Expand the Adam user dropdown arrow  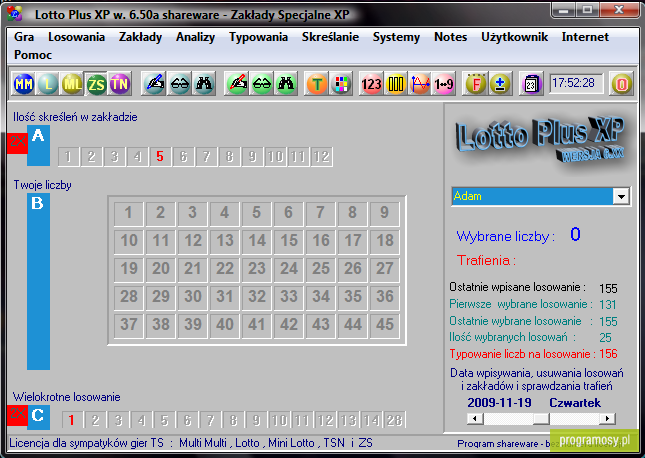621,196
